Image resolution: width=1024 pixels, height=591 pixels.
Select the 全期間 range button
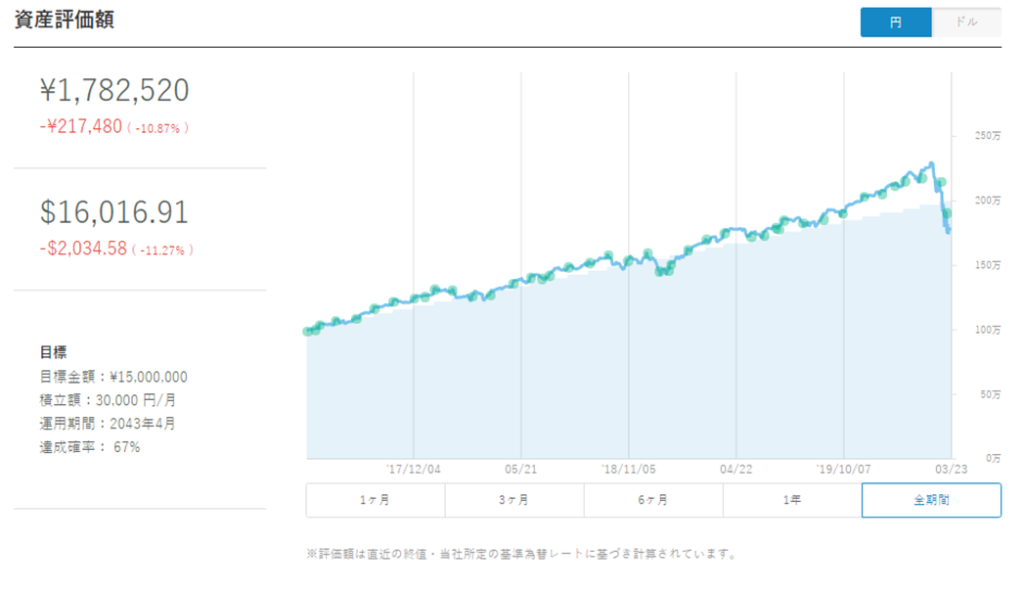(x=931, y=500)
